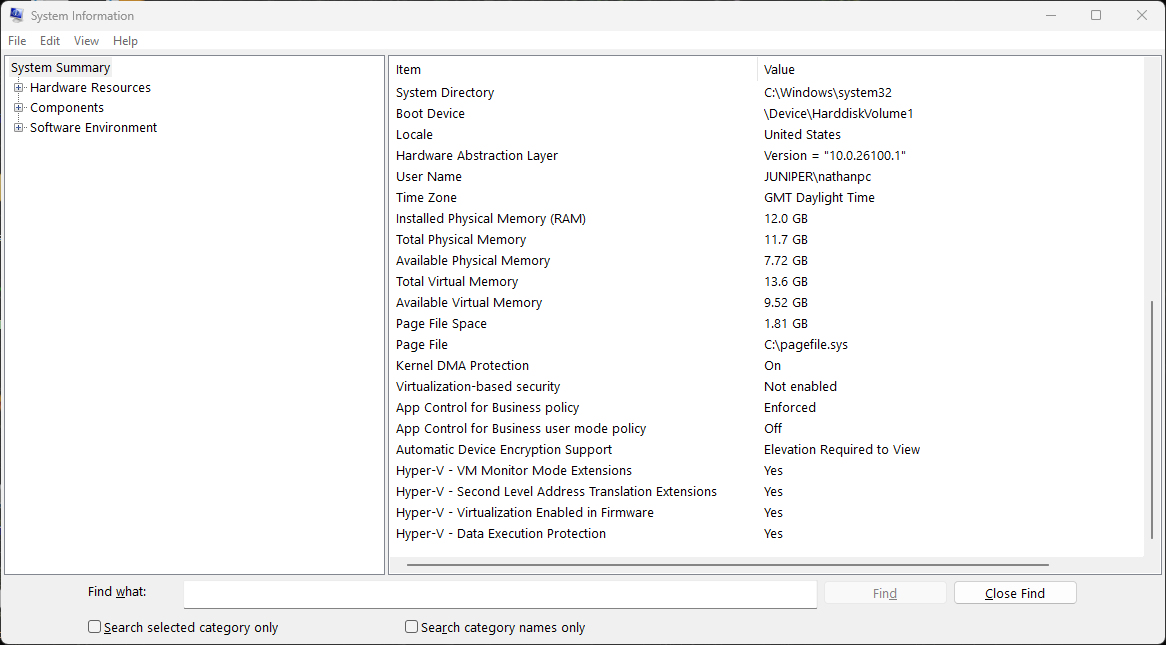Click the Close Find button
The width and height of the screenshot is (1166, 645).
[1015, 593]
